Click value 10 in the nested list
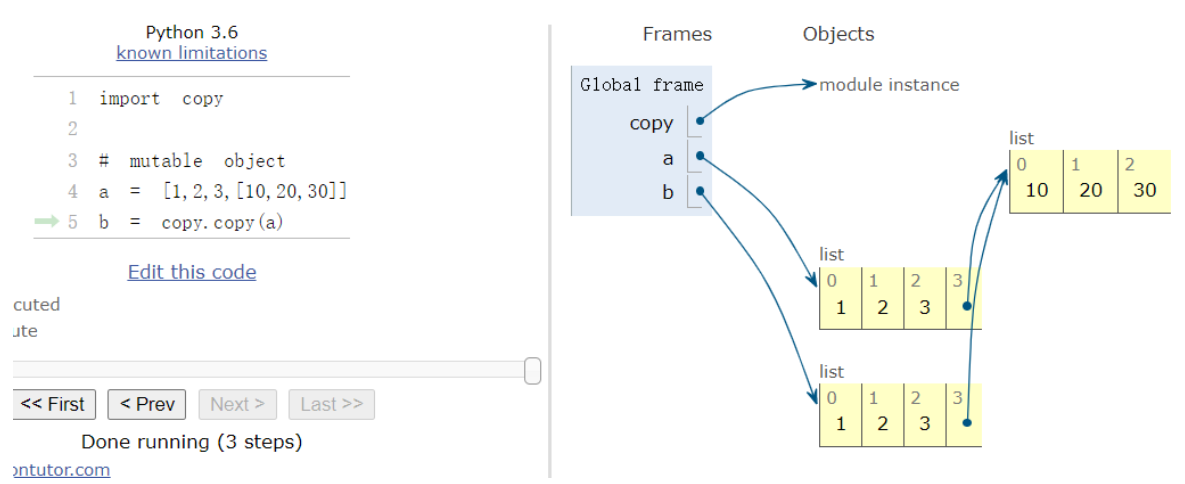Screen dimensions: 1185x484 (x=1037, y=190)
